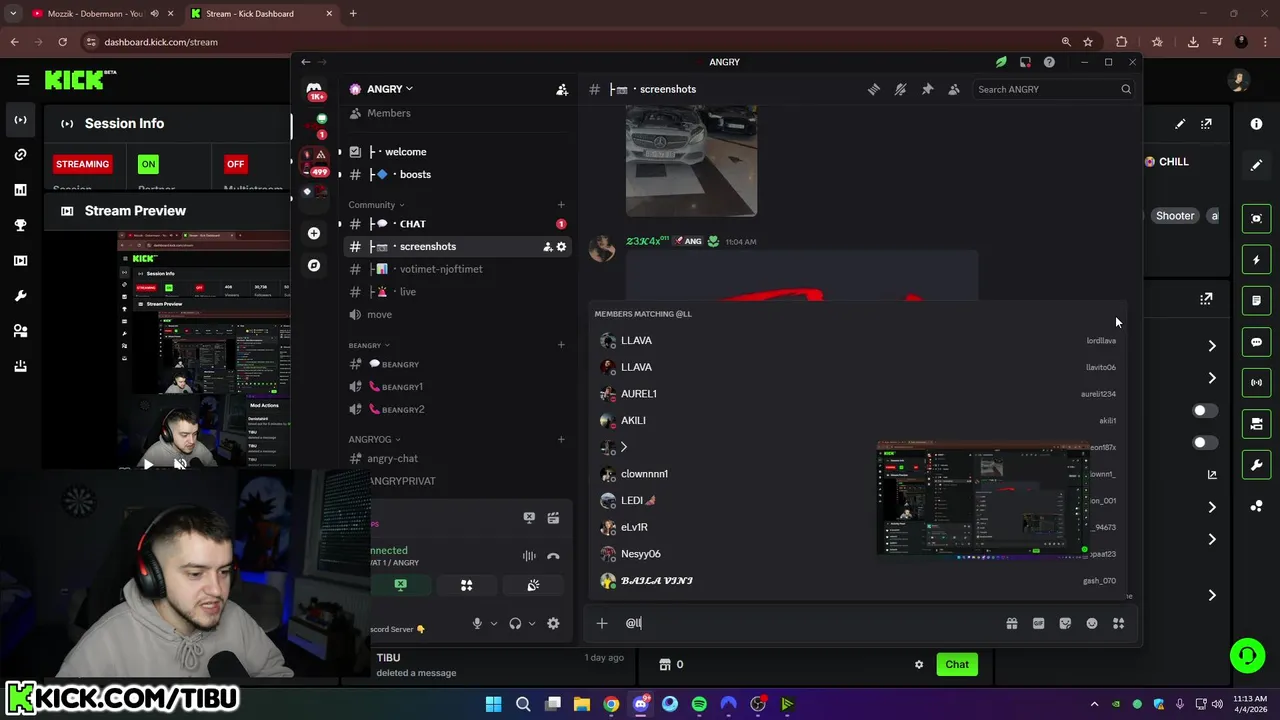Screen dimensions: 1280x720
Task: Open notification settings bell-slash icon
Action: coord(900,89)
